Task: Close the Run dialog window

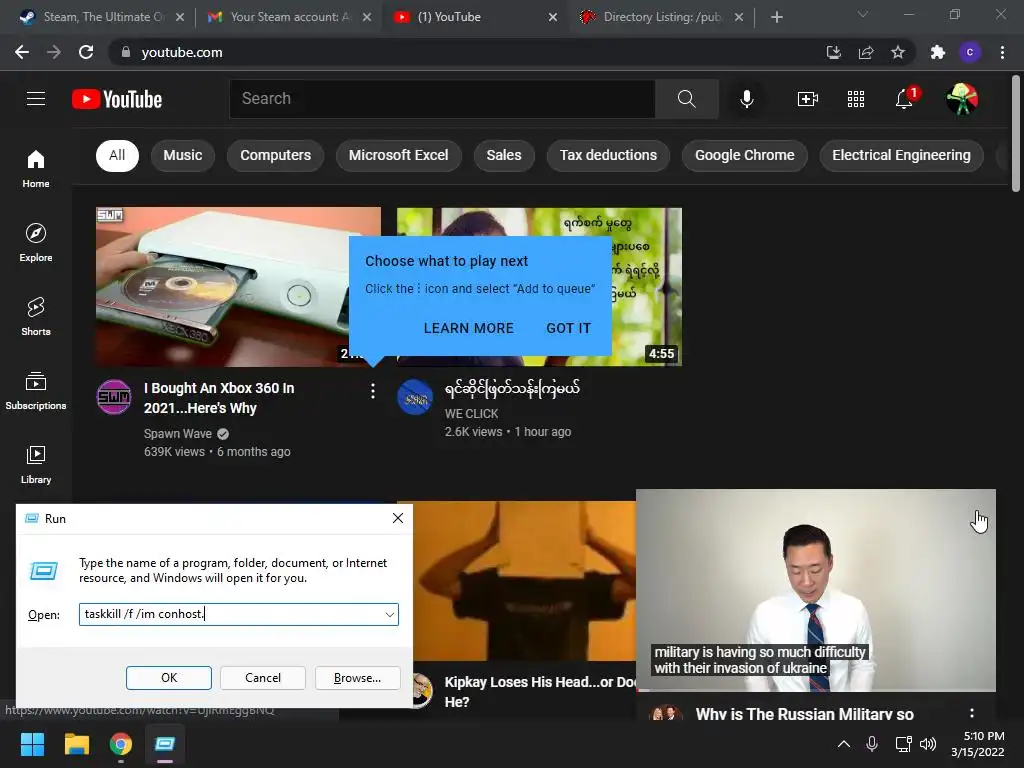Action: [398, 518]
